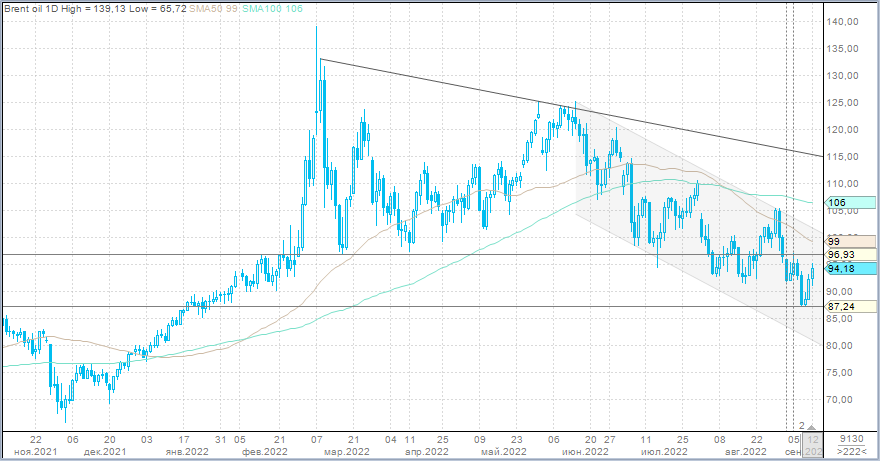Select the highlighted date 12 on time axis
Image resolution: width=880 pixels, height=461 pixels.
point(814,439)
